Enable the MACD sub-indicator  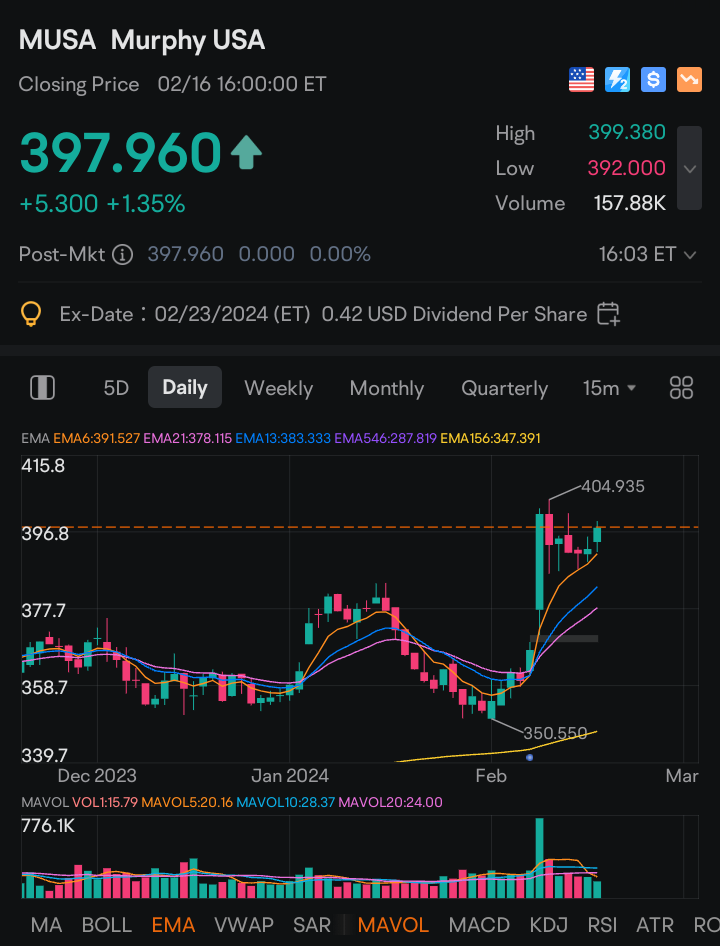(x=479, y=925)
